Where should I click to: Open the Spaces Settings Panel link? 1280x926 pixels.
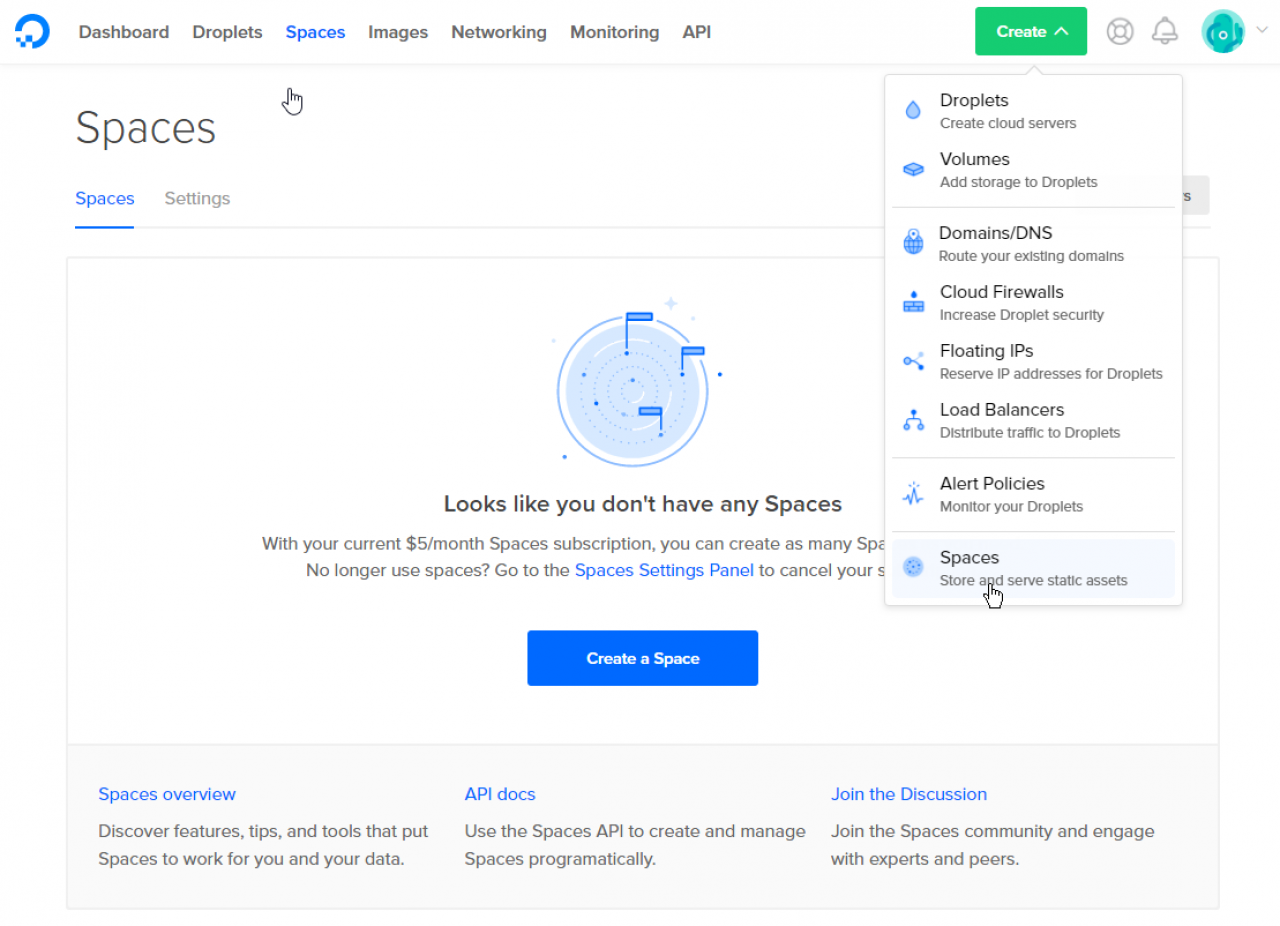[663, 570]
